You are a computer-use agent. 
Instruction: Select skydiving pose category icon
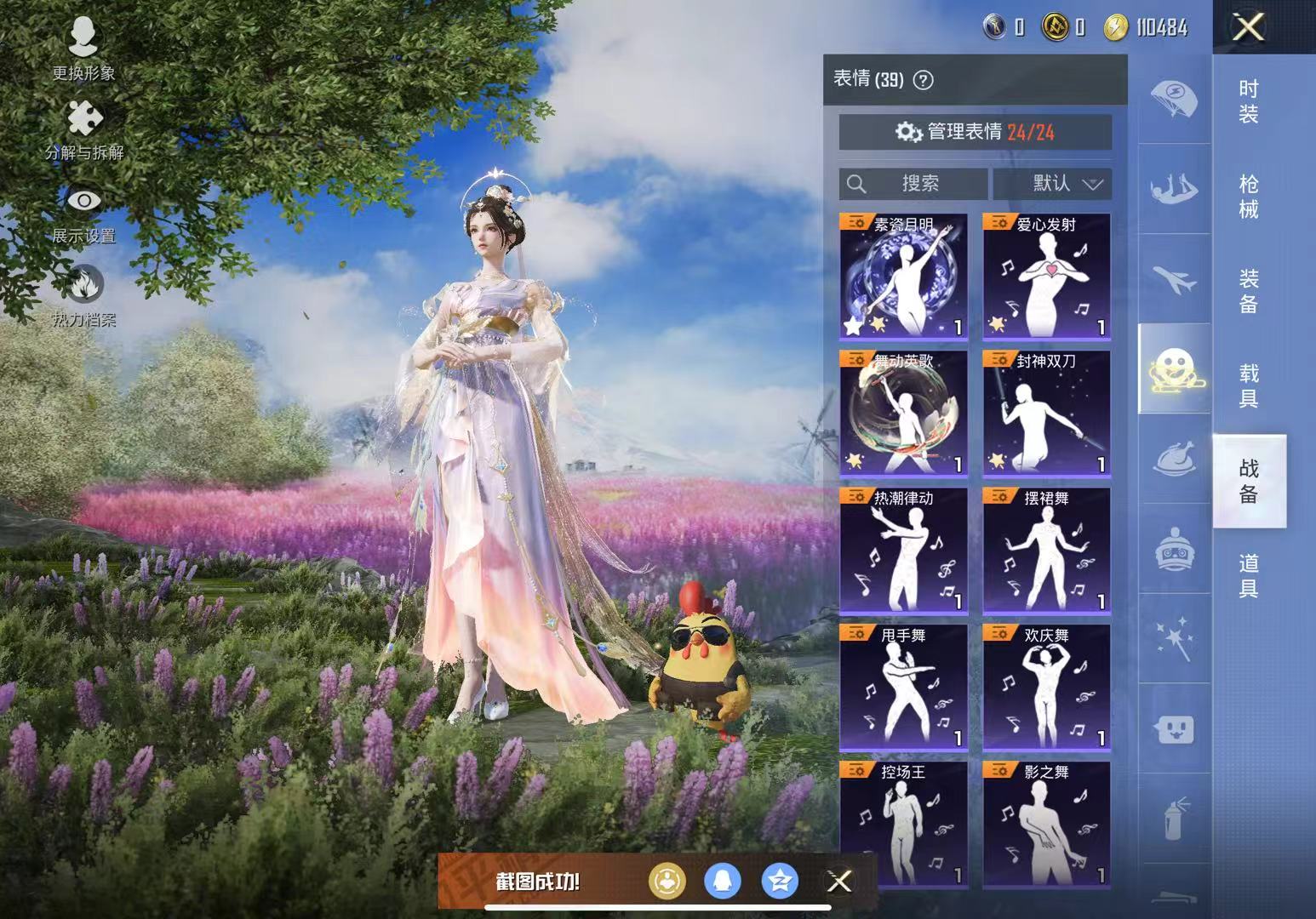(x=1174, y=189)
